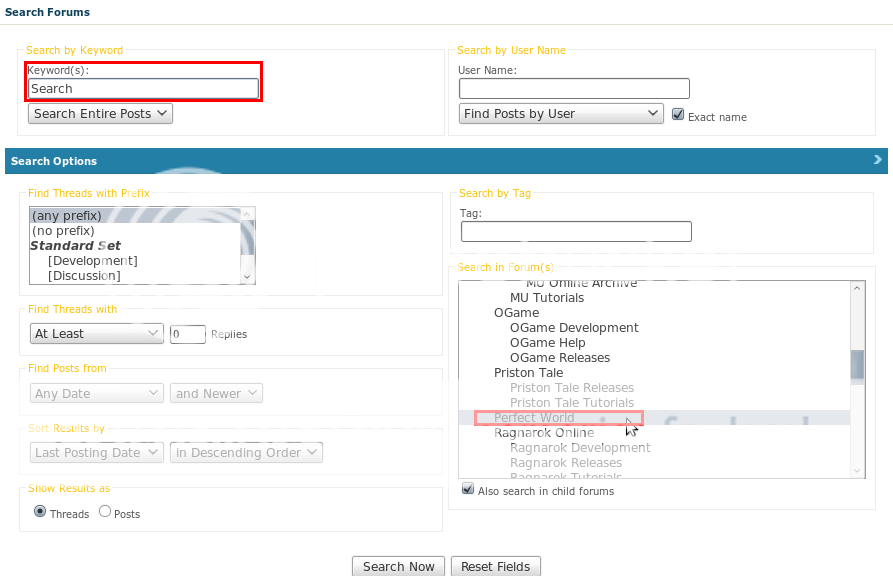Select [Development] in the prefix list
Image resolution: width=893 pixels, height=576 pixels.
92,261
